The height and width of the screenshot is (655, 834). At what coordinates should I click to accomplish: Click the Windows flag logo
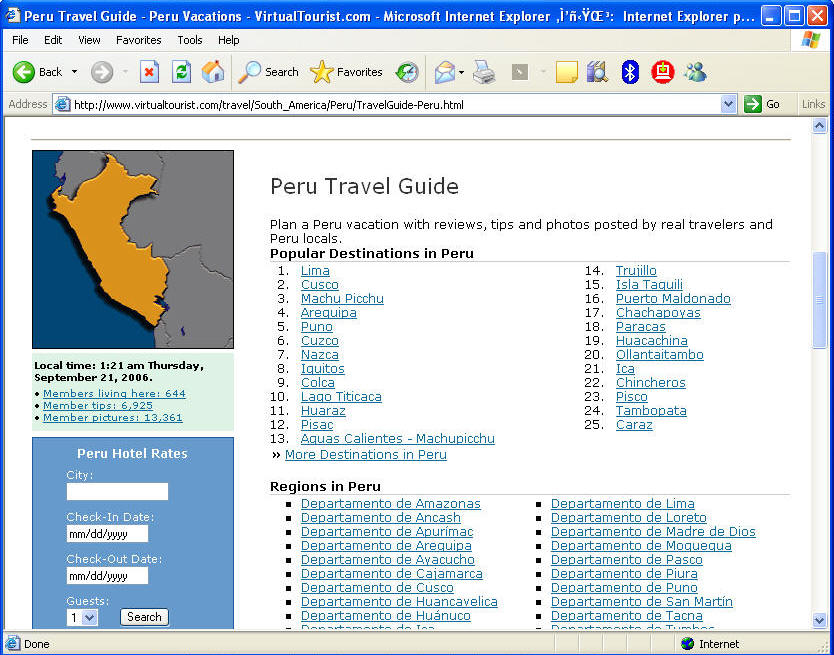811,40
